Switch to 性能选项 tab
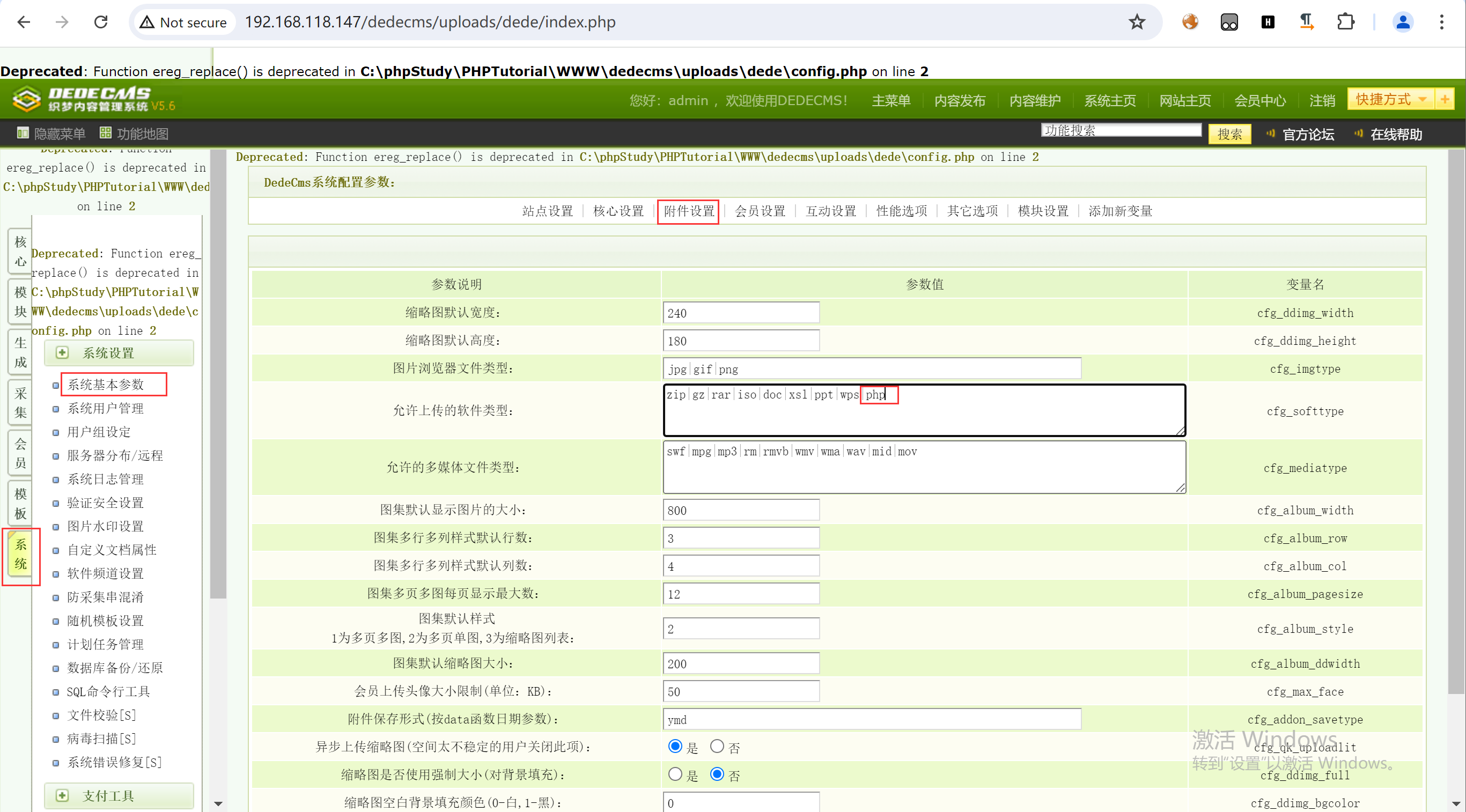 (x=902, y=211)
